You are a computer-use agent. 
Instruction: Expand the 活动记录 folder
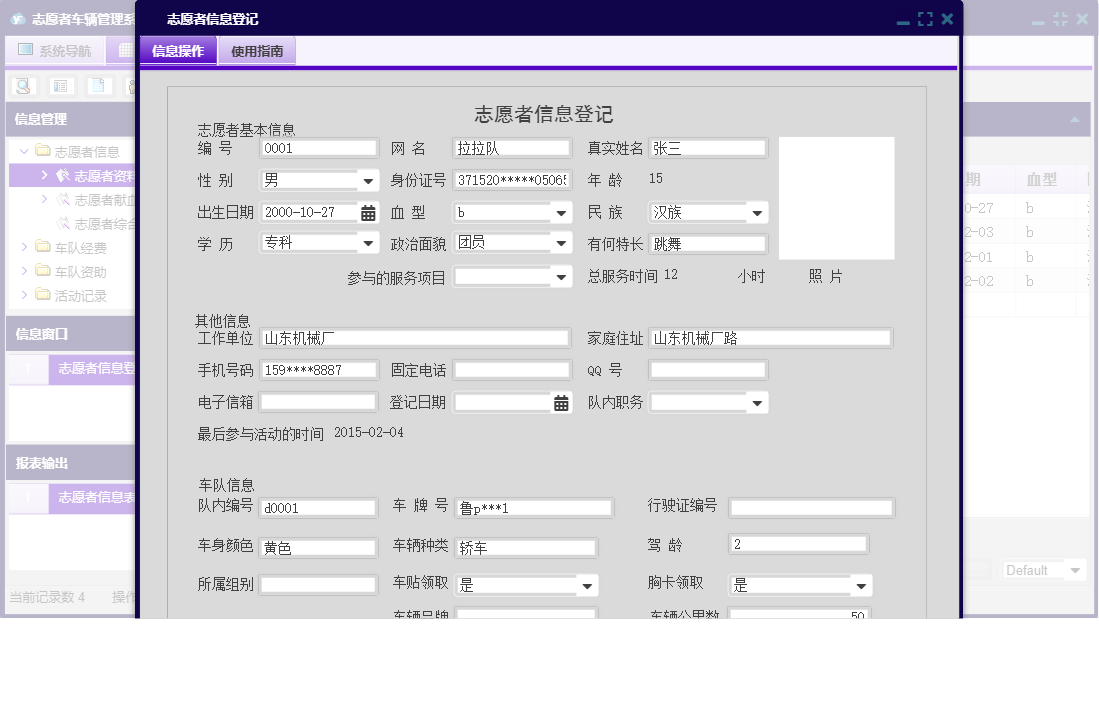click(x=25, y=294)
